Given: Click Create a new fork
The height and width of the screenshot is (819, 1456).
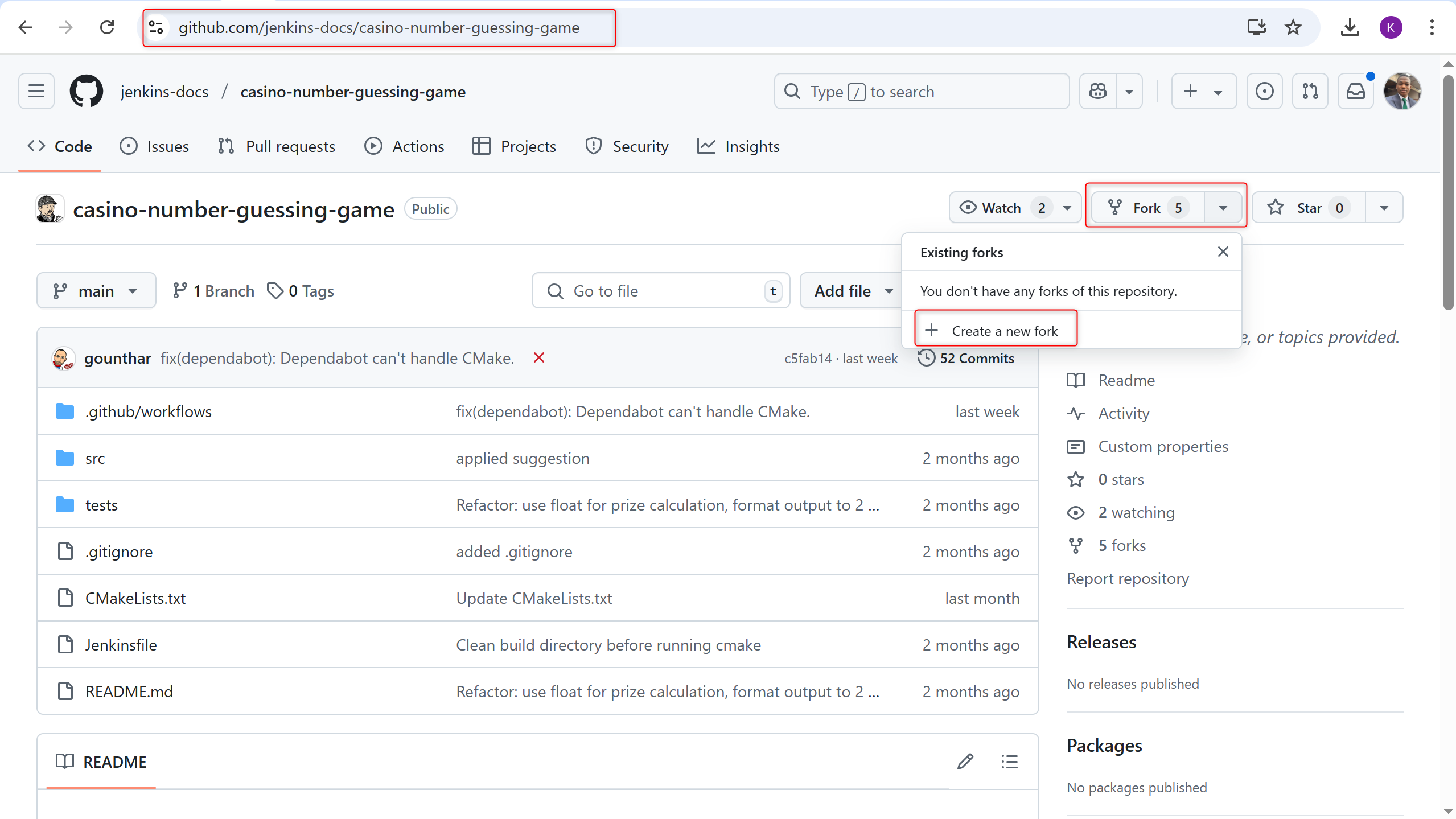Looking at the screenshot, I should (996, 330).
